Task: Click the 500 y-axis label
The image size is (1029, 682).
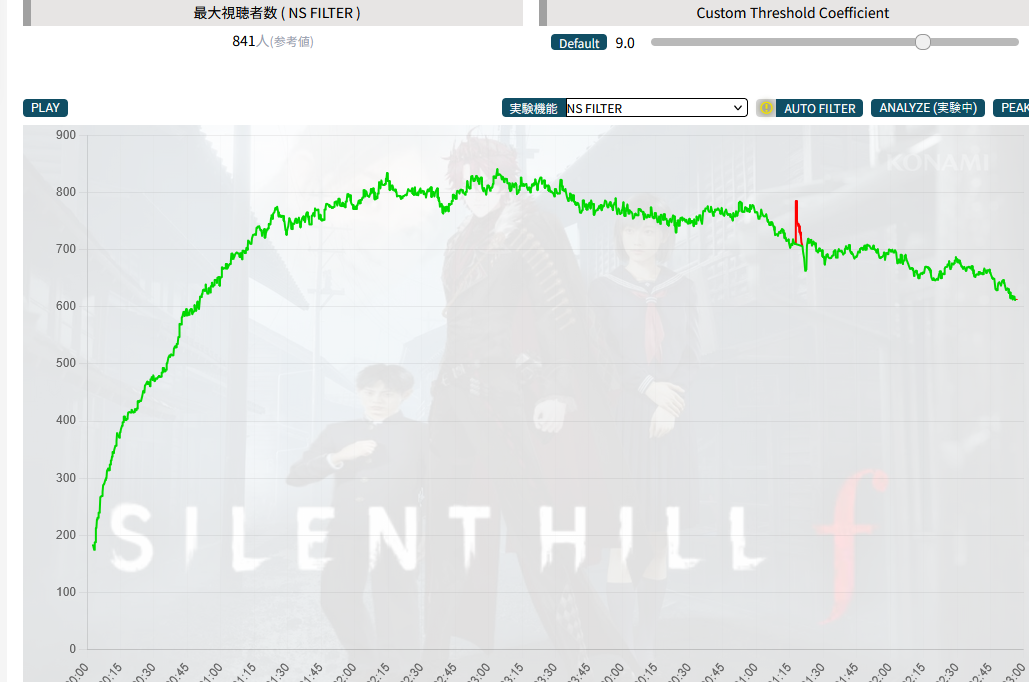Action: [66, 363]
